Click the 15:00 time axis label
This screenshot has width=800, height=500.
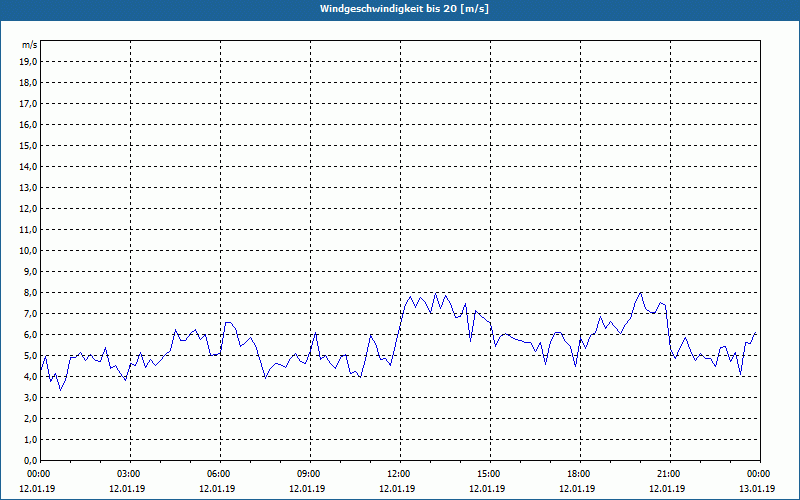490,474
